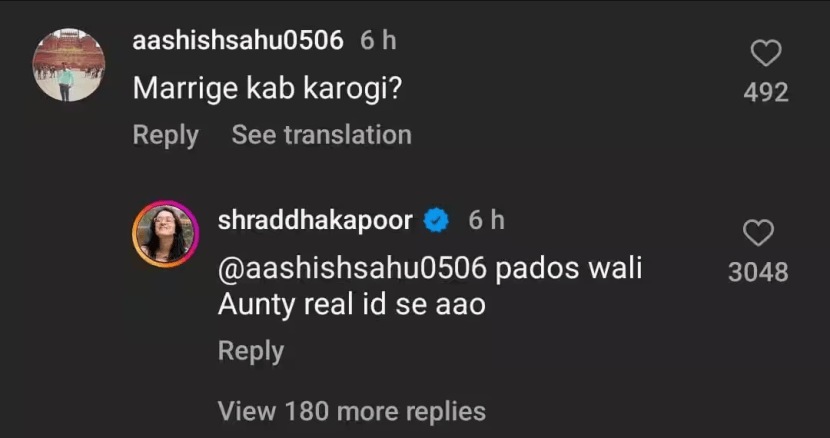
Task: Tap the heart on shraddhakapoor's reply
Action: click(x=759, y=233)
